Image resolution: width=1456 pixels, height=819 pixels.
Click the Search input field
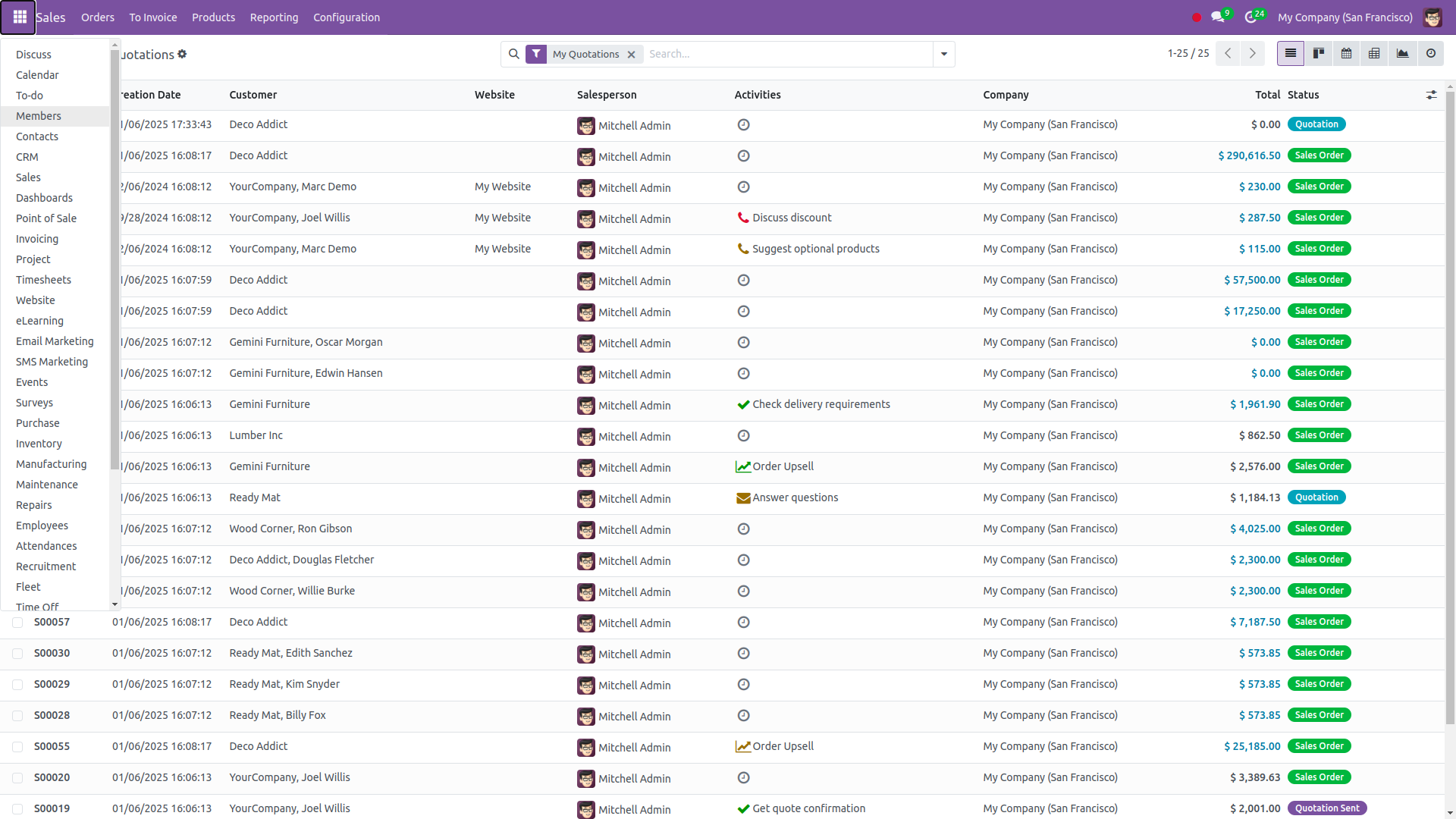pyautogui.click(x=787, y=54)
